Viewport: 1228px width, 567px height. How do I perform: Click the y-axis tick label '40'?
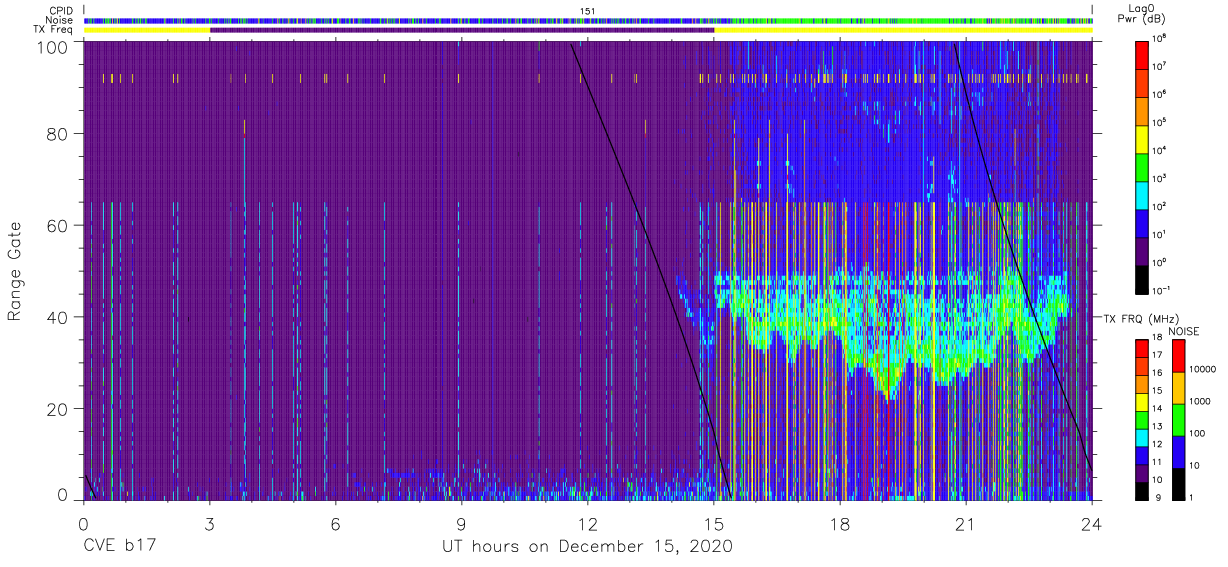60,317
